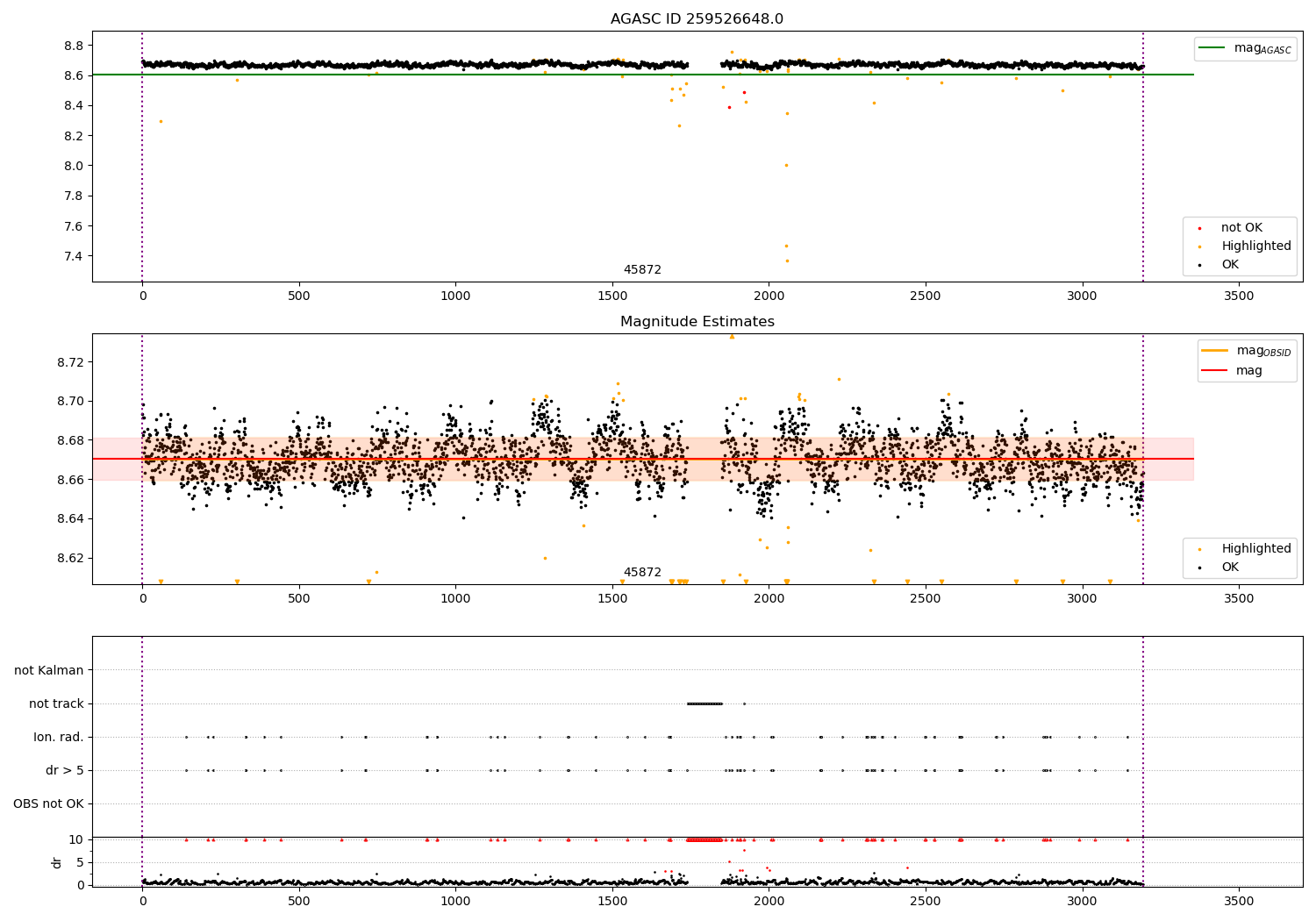Click the 8.62 y-axis tick label
1316x921 pixels.
[x=70, y=558]
